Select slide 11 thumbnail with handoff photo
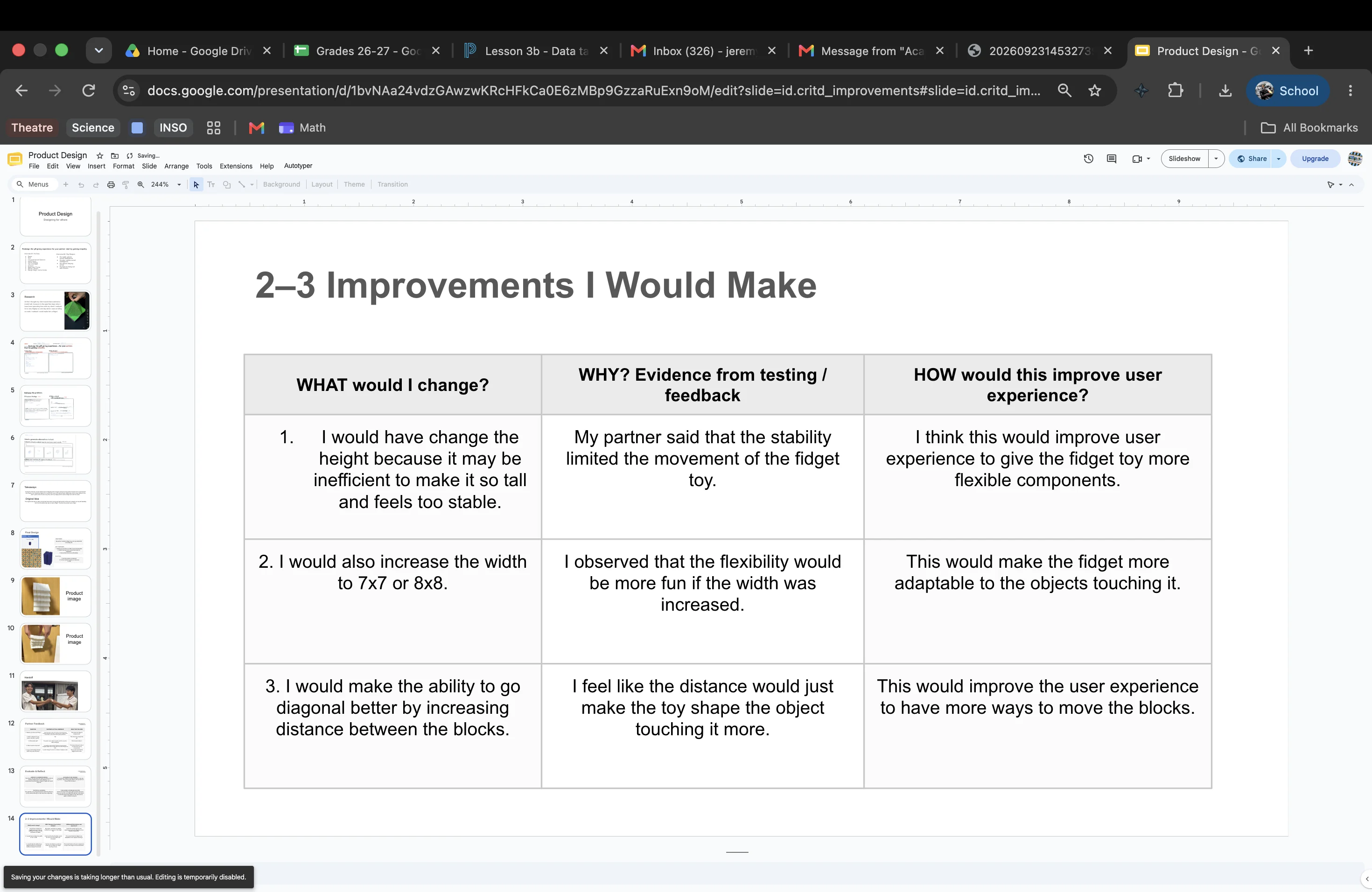1372x892 pixels. 56,691
